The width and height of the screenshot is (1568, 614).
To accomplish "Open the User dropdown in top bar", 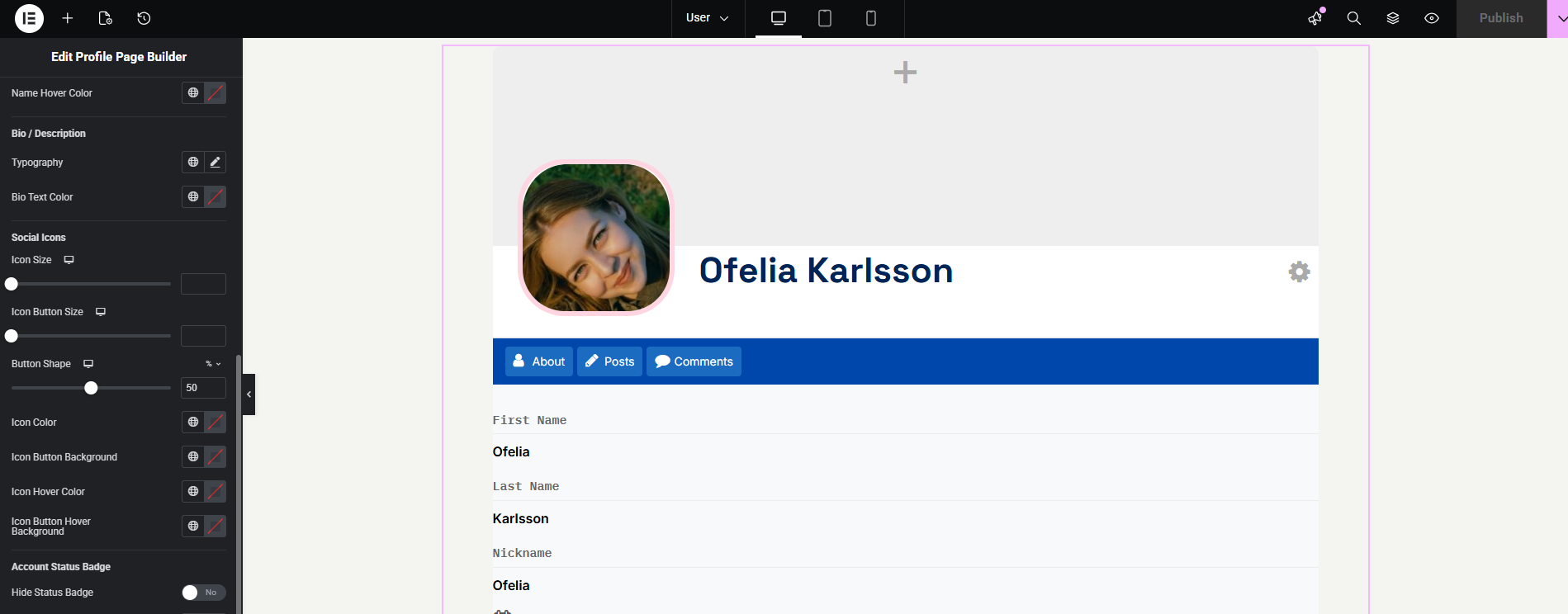I will point(708,18).
